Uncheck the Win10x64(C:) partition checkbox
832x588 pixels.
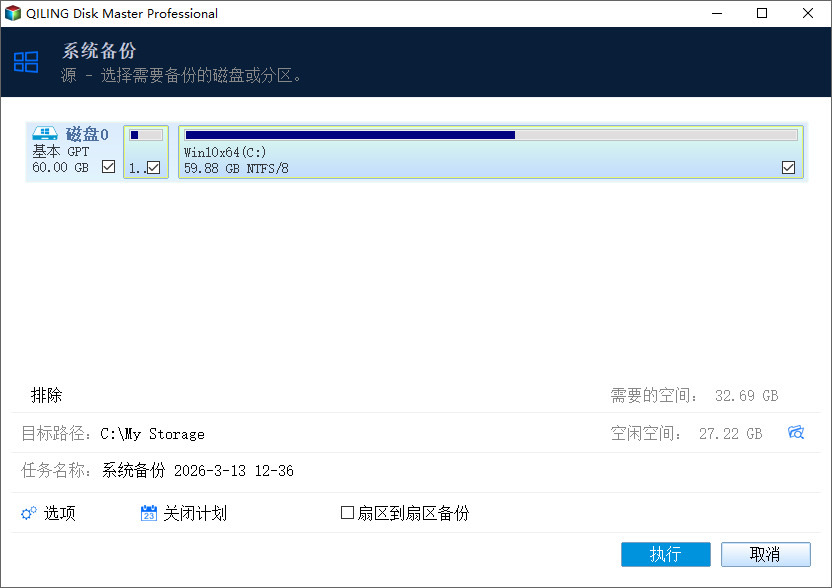(788, 167)
